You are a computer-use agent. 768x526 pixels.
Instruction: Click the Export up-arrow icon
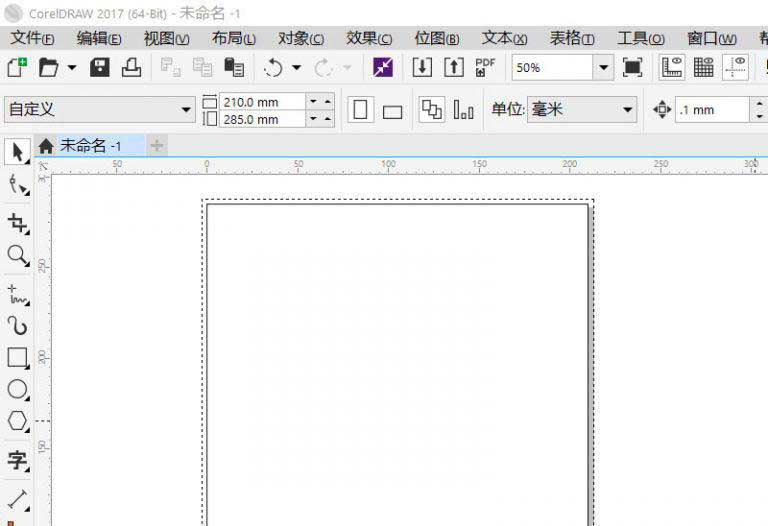click(x=454, y=68)
